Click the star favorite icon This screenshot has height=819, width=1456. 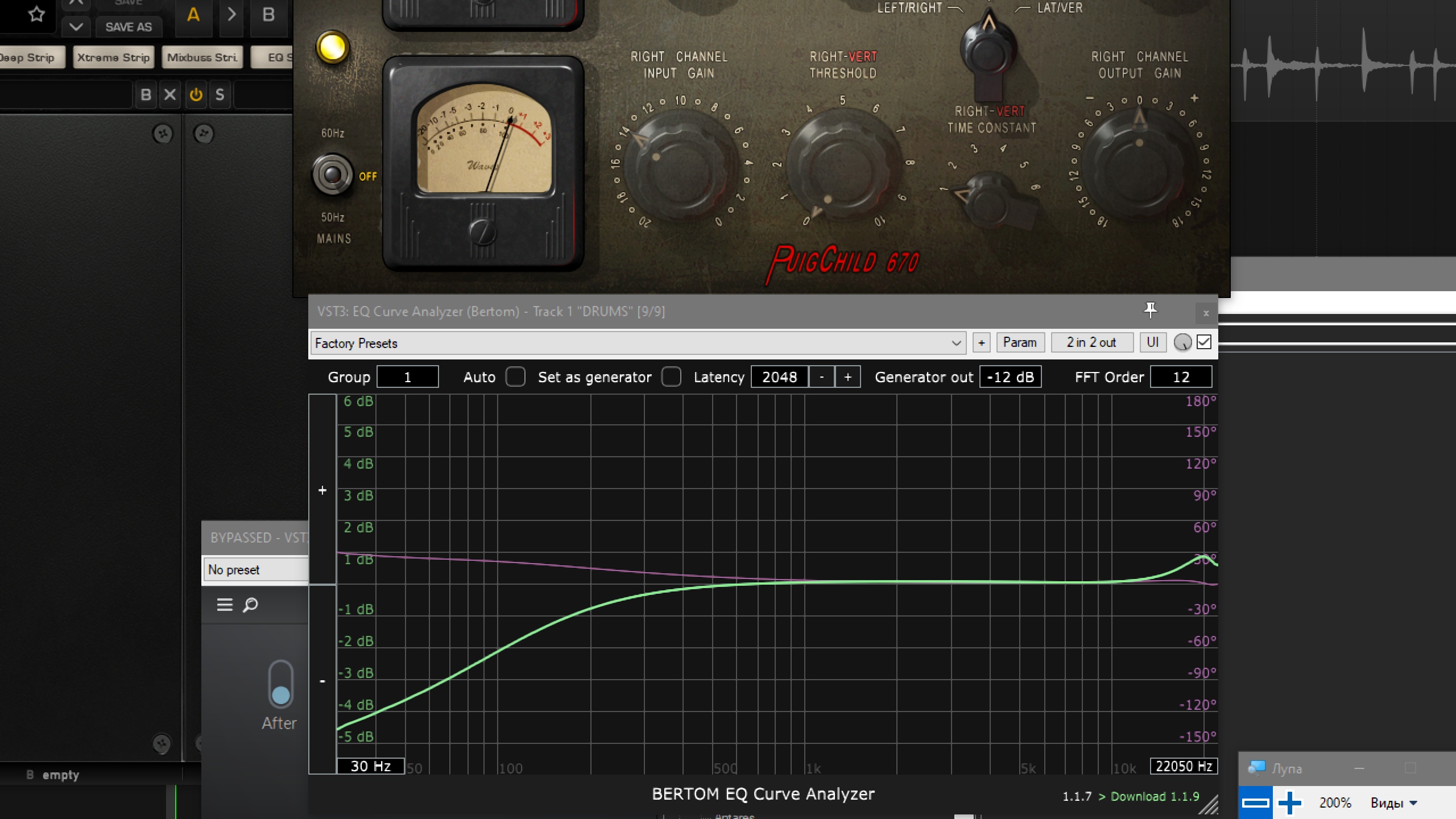[36, 14]
